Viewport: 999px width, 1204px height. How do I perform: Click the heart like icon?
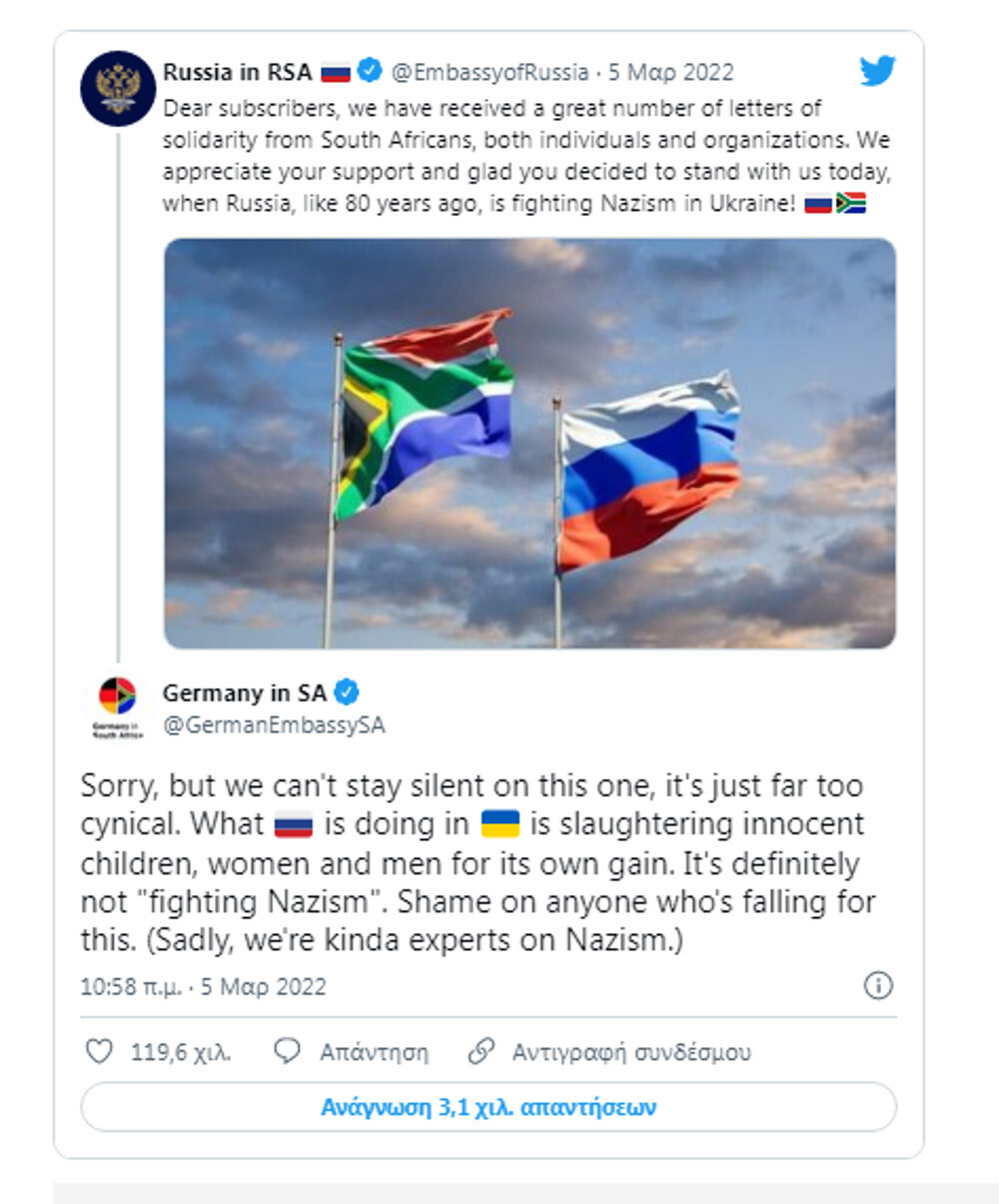(x=99, y=1051)
